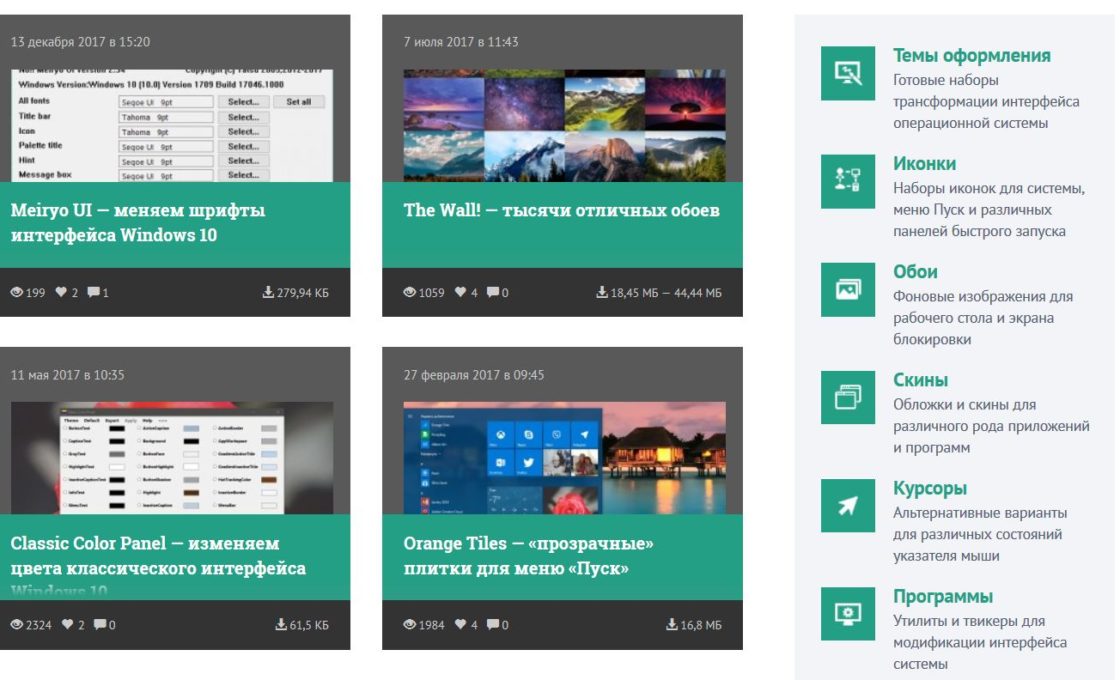Screen dimensions: 1120x680
Task: Open The Wall! wallpapers collage thumbnail
Action: (564, 126)
